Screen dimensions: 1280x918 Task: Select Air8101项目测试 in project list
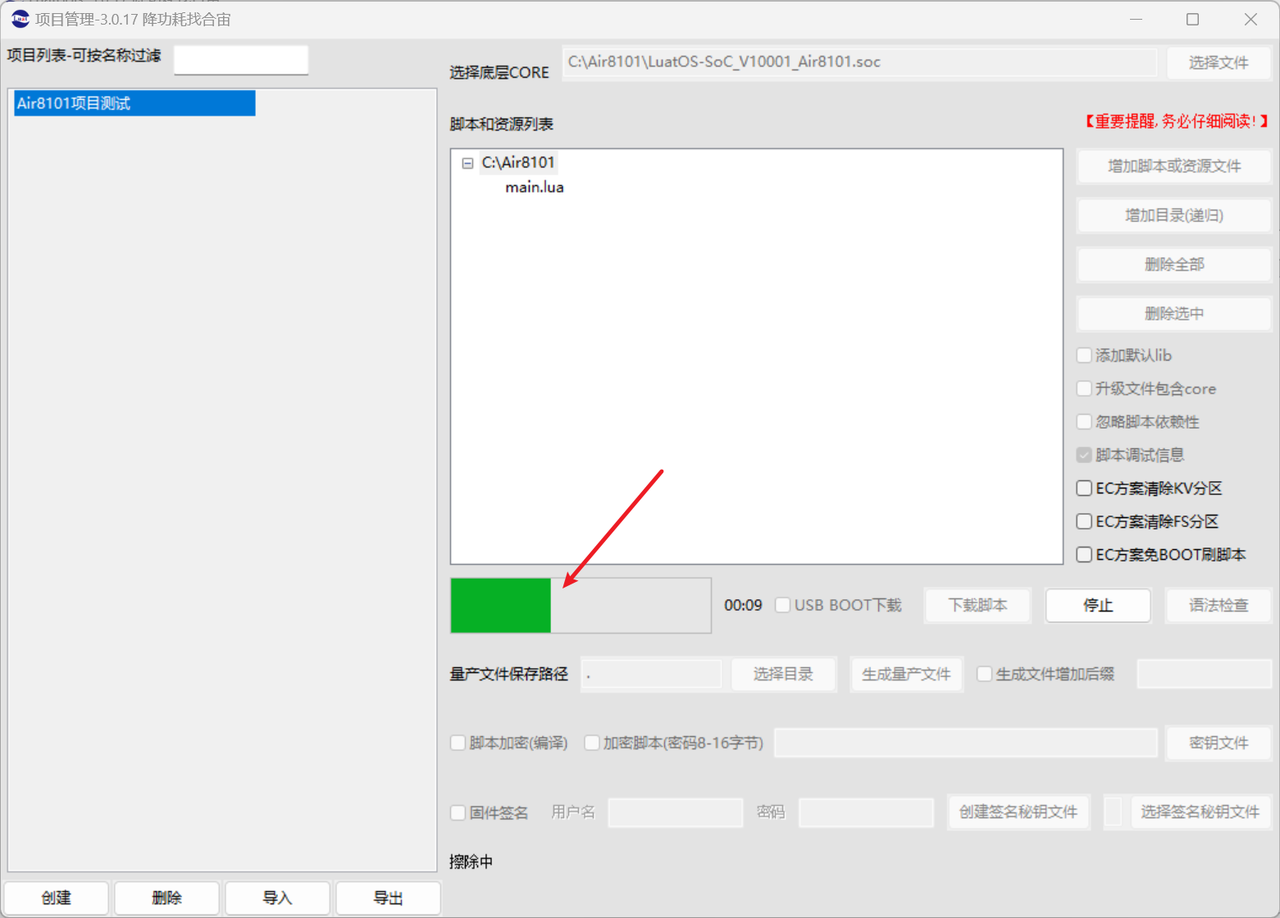click(135, 103)
